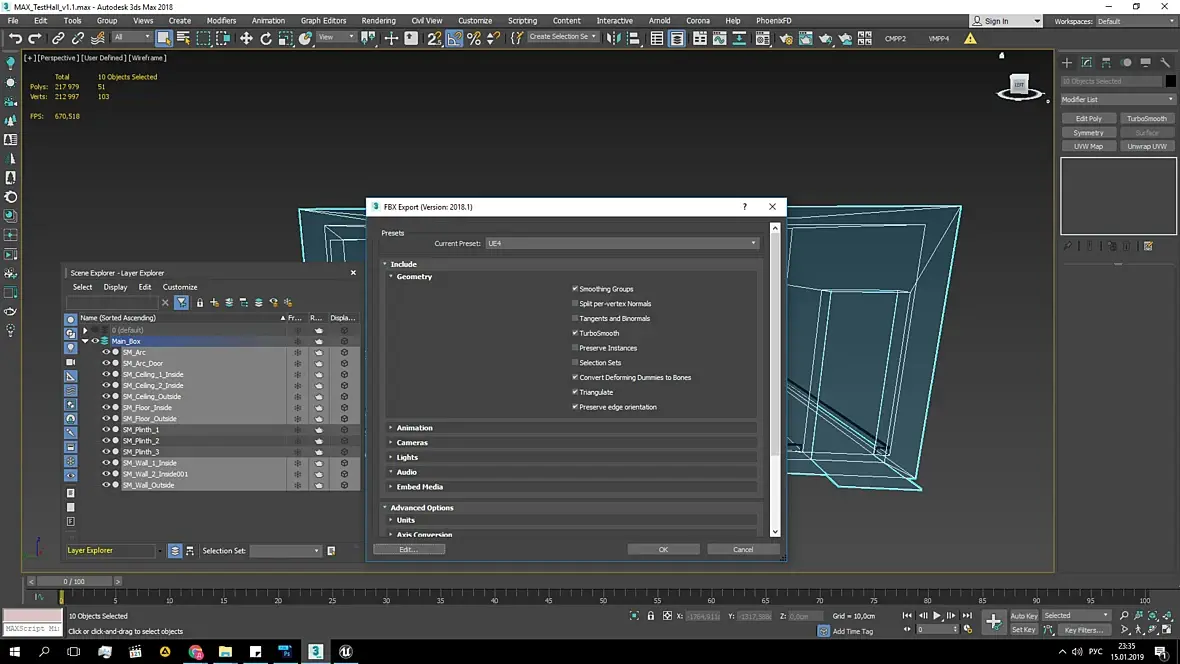The height and width of the screenshot is (664, 1180).
Task: Open the Create tab in command panel
Action: [1067, 62]
